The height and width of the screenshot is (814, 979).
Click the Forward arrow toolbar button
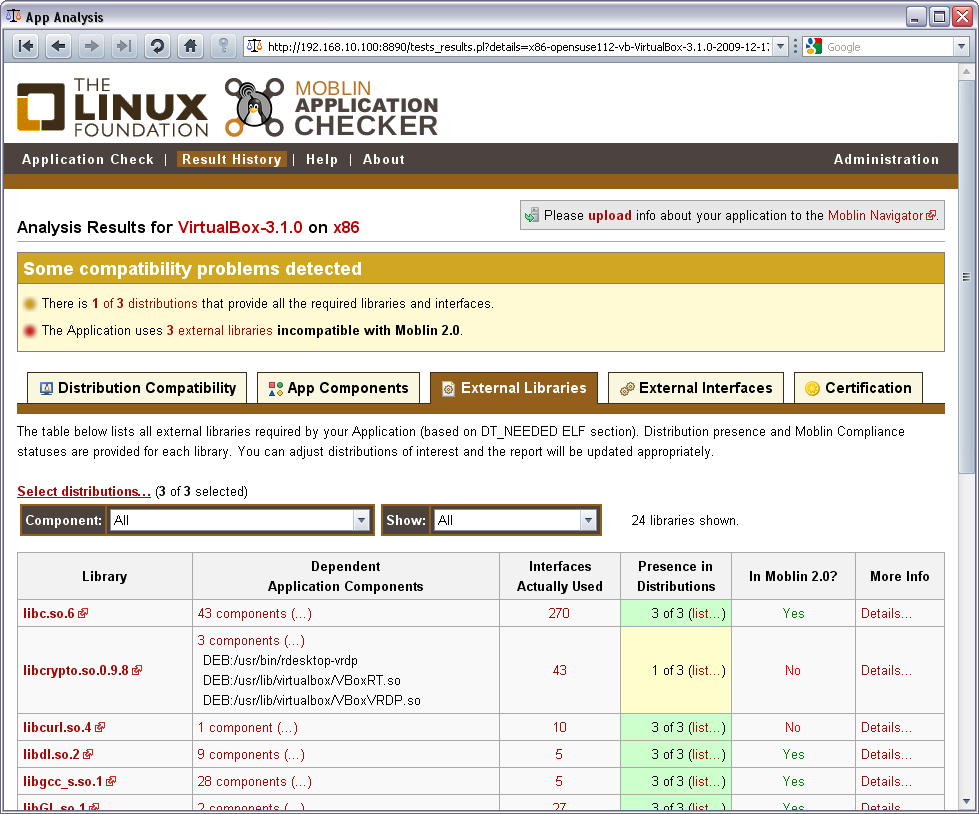click(x=91, y=46)
